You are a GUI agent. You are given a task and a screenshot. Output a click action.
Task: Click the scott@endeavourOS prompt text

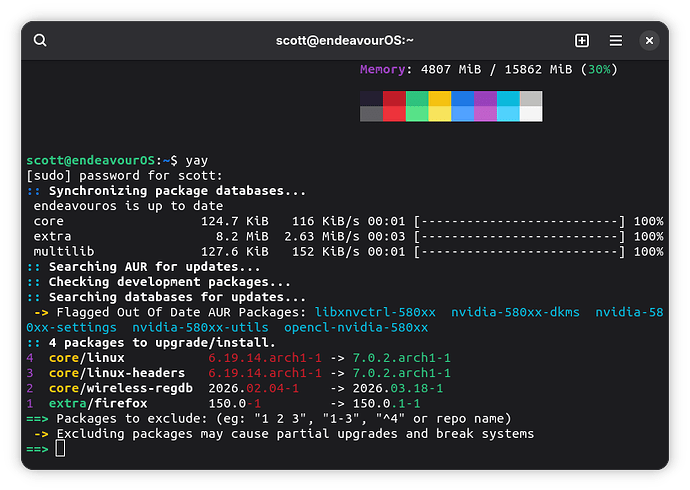tap(91, 160)
